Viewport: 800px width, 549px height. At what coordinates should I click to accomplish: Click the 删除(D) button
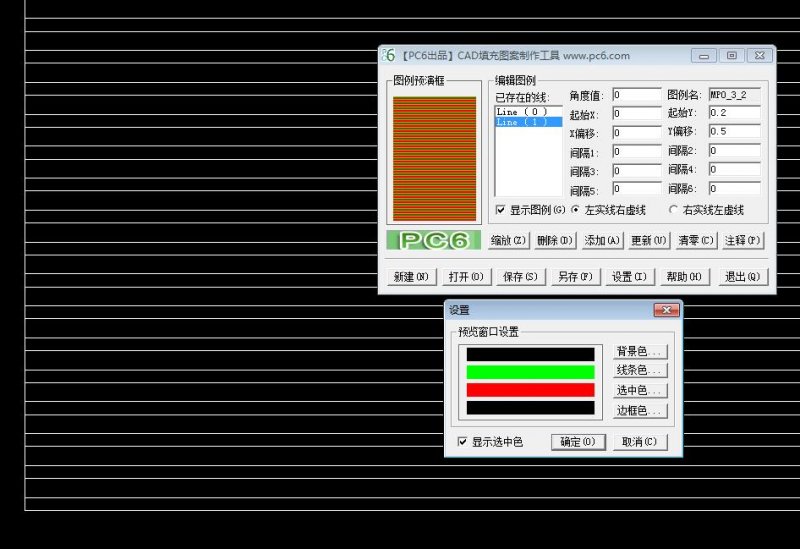tap(555, 240)
